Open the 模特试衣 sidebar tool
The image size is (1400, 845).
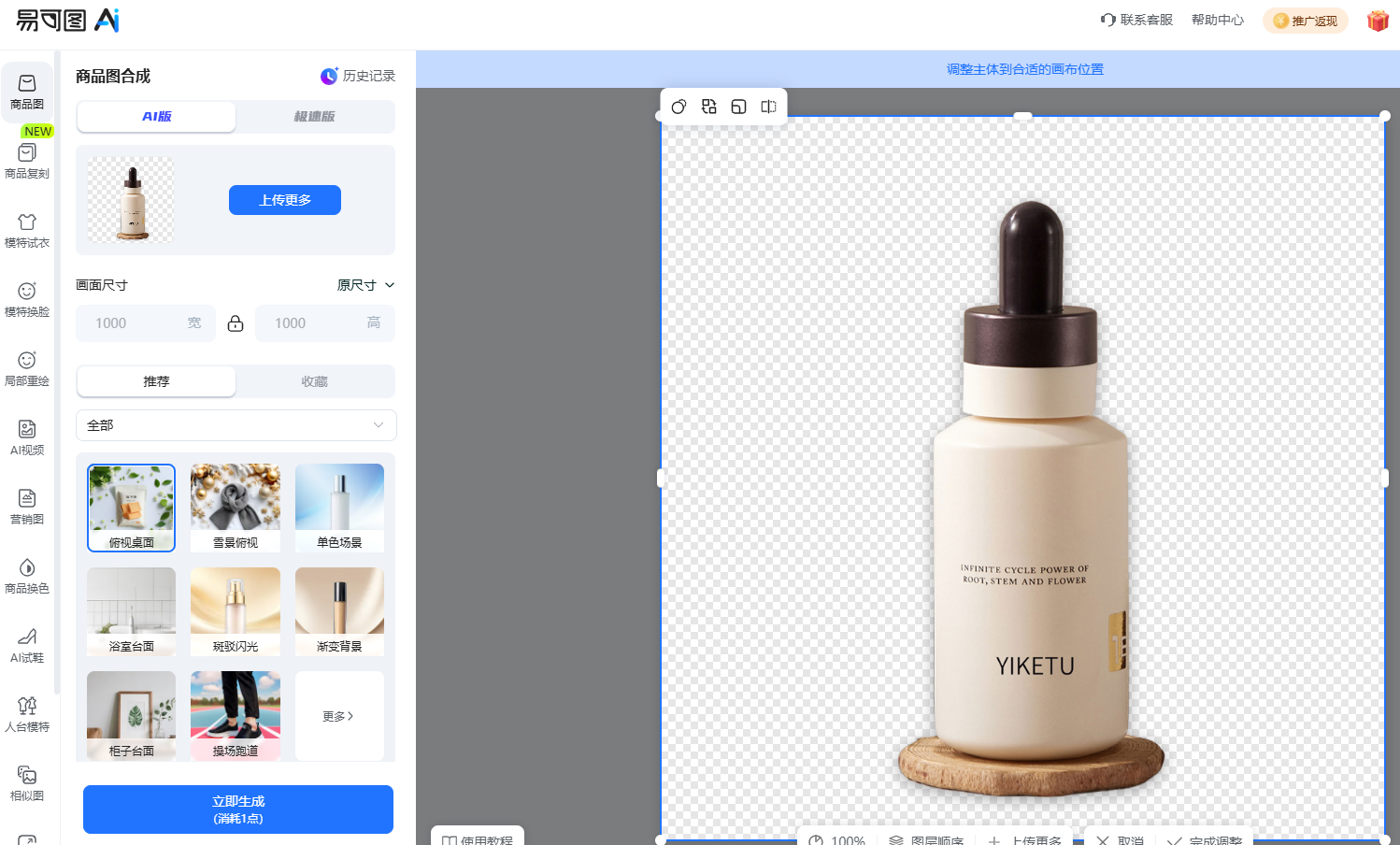pos(27,230)
